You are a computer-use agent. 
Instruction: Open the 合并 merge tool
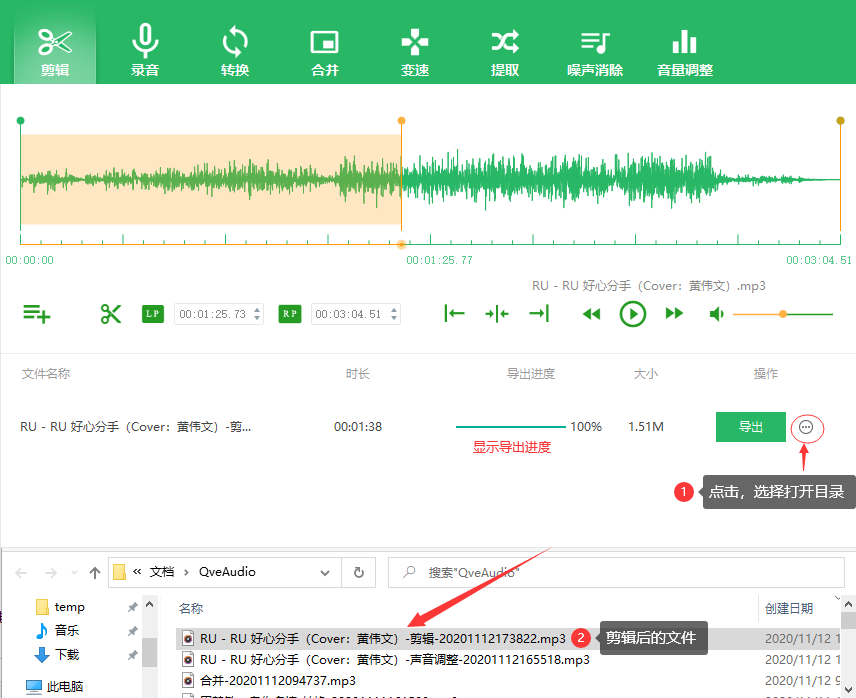point(325,51)
